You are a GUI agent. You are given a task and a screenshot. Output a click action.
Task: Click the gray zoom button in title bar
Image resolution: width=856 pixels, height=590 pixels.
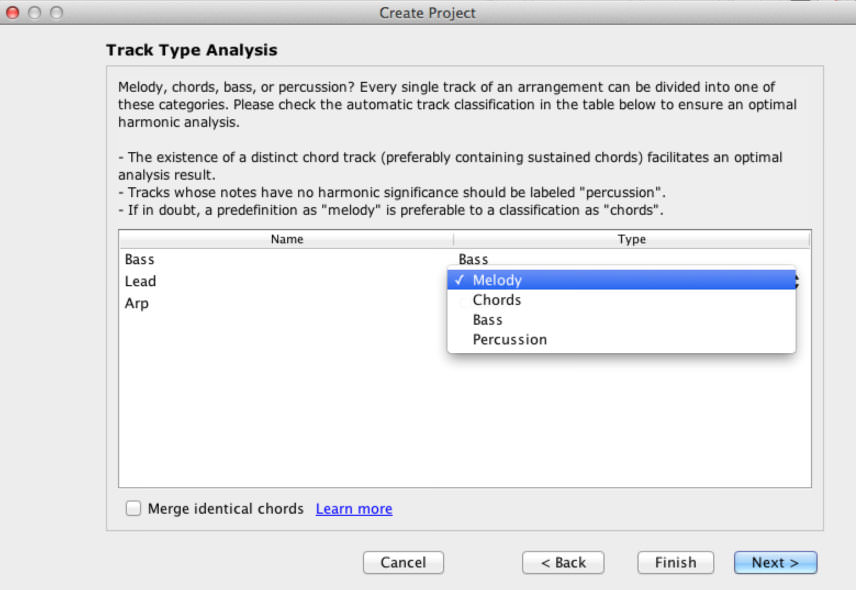[56, 12]
